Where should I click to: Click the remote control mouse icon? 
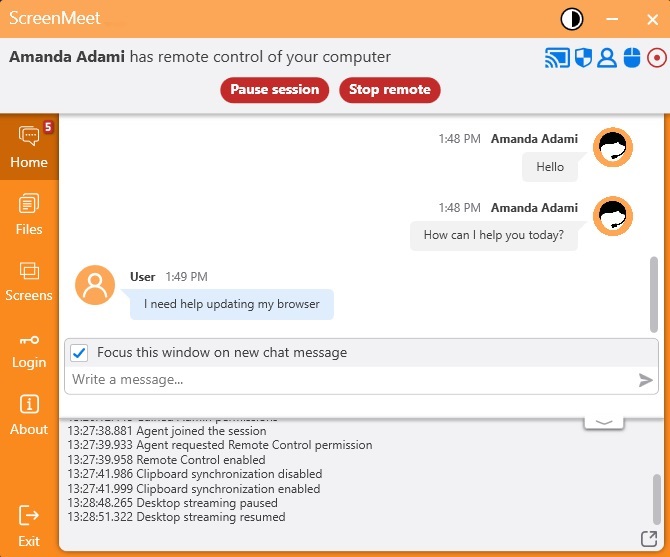[632, 58]
